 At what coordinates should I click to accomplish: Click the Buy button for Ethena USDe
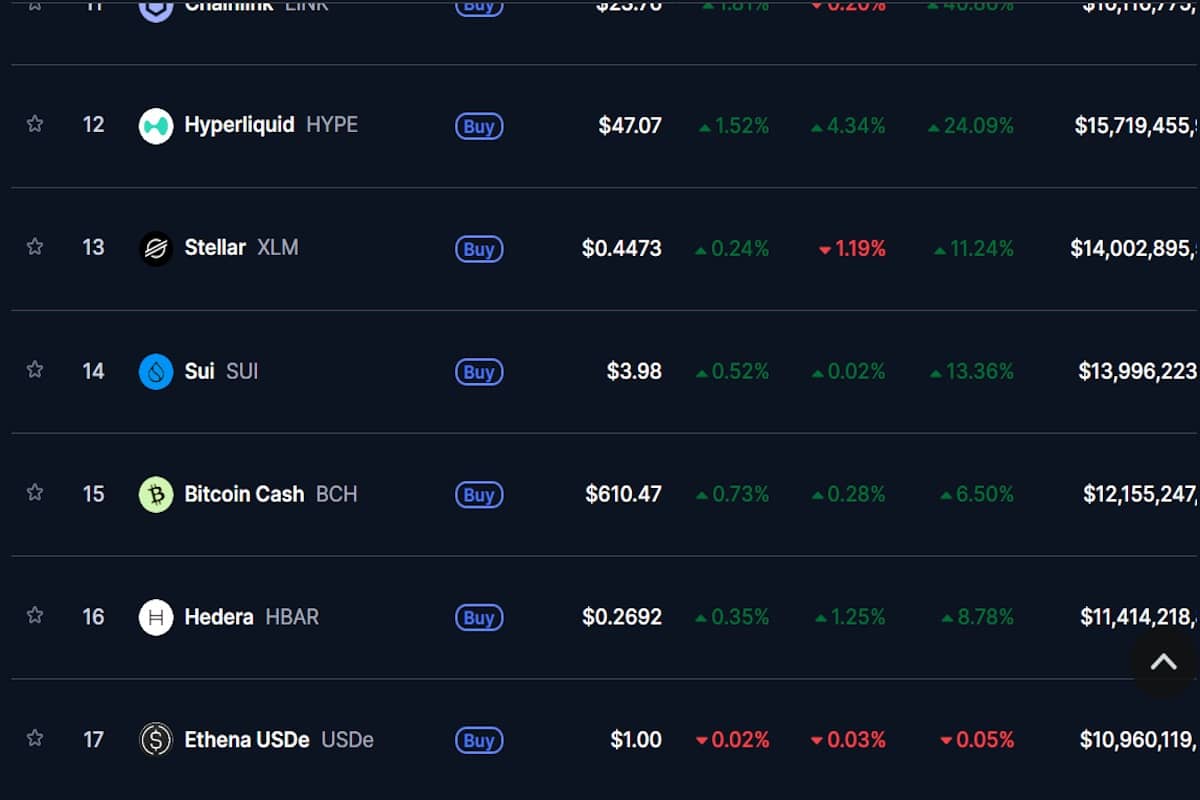click(479, 741)
